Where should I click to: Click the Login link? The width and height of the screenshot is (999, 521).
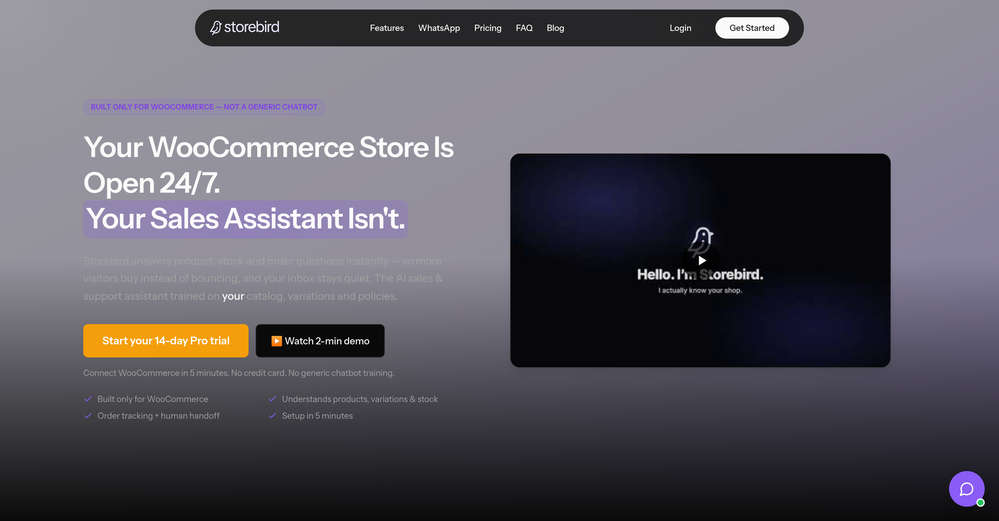click(680, 28)
